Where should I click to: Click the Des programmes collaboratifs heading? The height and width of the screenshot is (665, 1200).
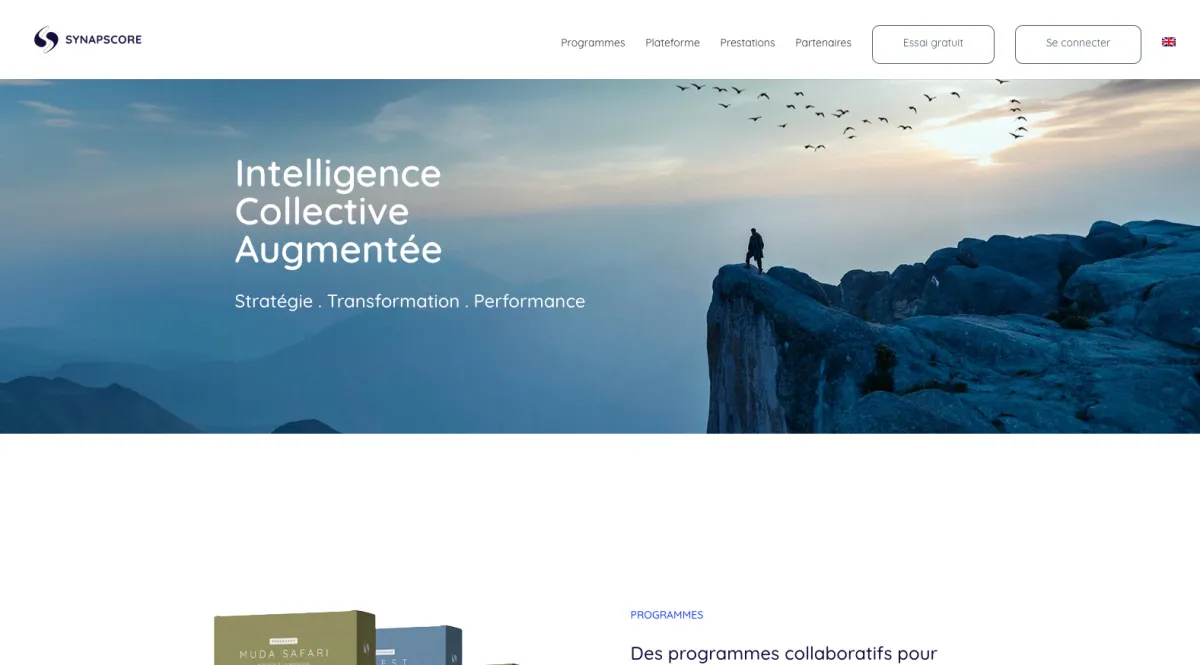(x=784, y=653)
